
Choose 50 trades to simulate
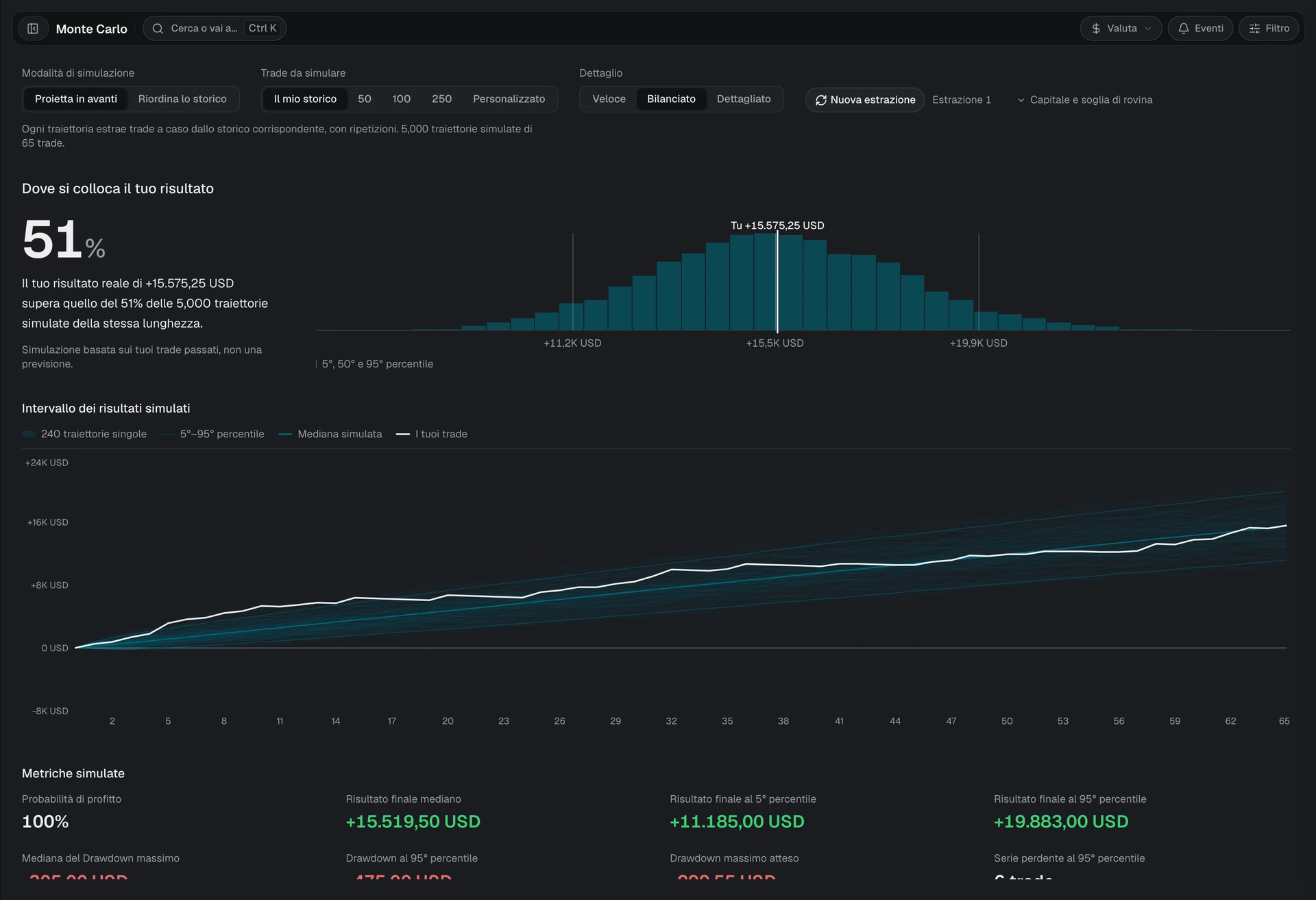pos(365,99)
